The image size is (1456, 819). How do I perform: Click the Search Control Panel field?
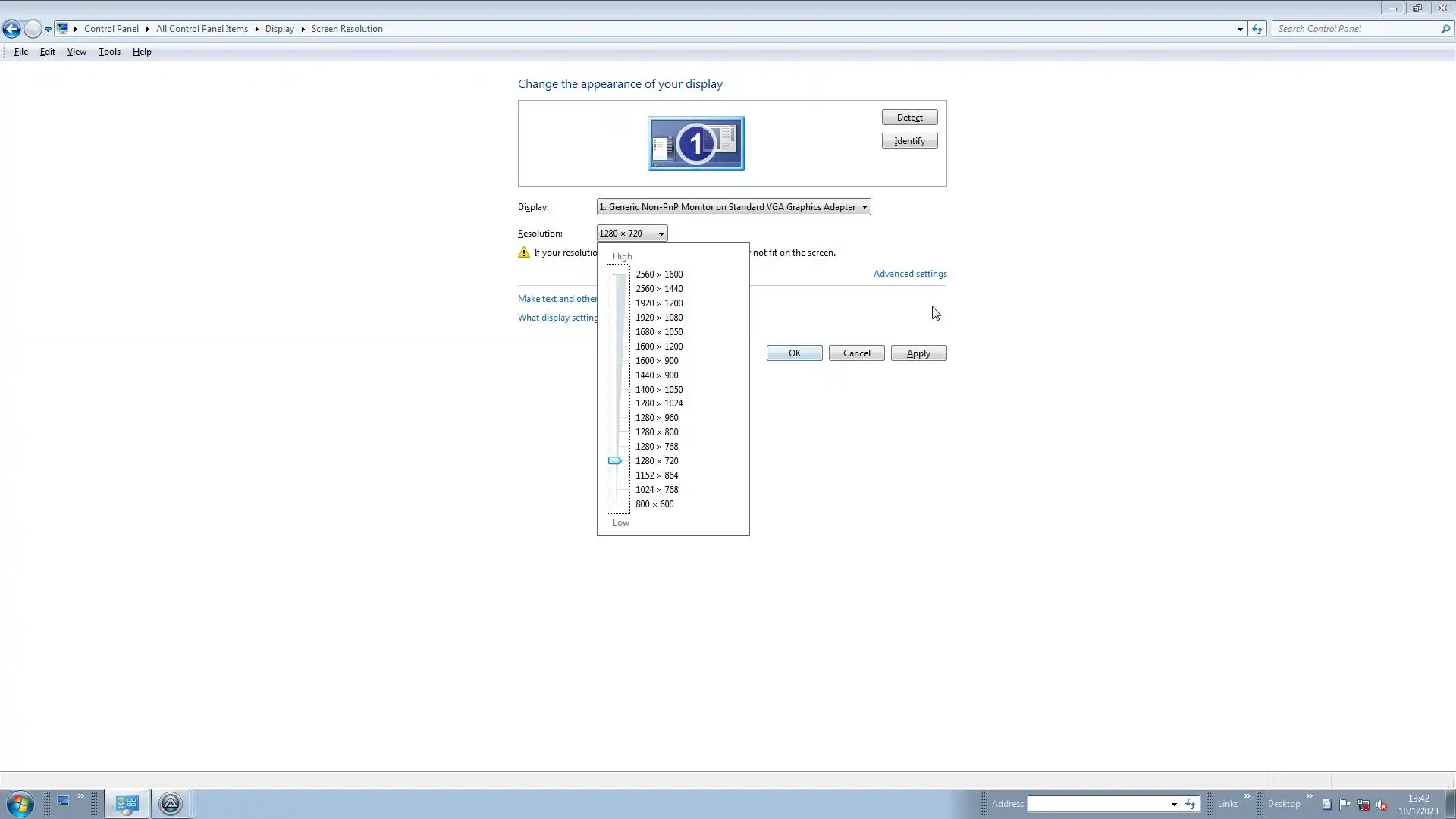pyautogui.click(x=1356, y=29)
